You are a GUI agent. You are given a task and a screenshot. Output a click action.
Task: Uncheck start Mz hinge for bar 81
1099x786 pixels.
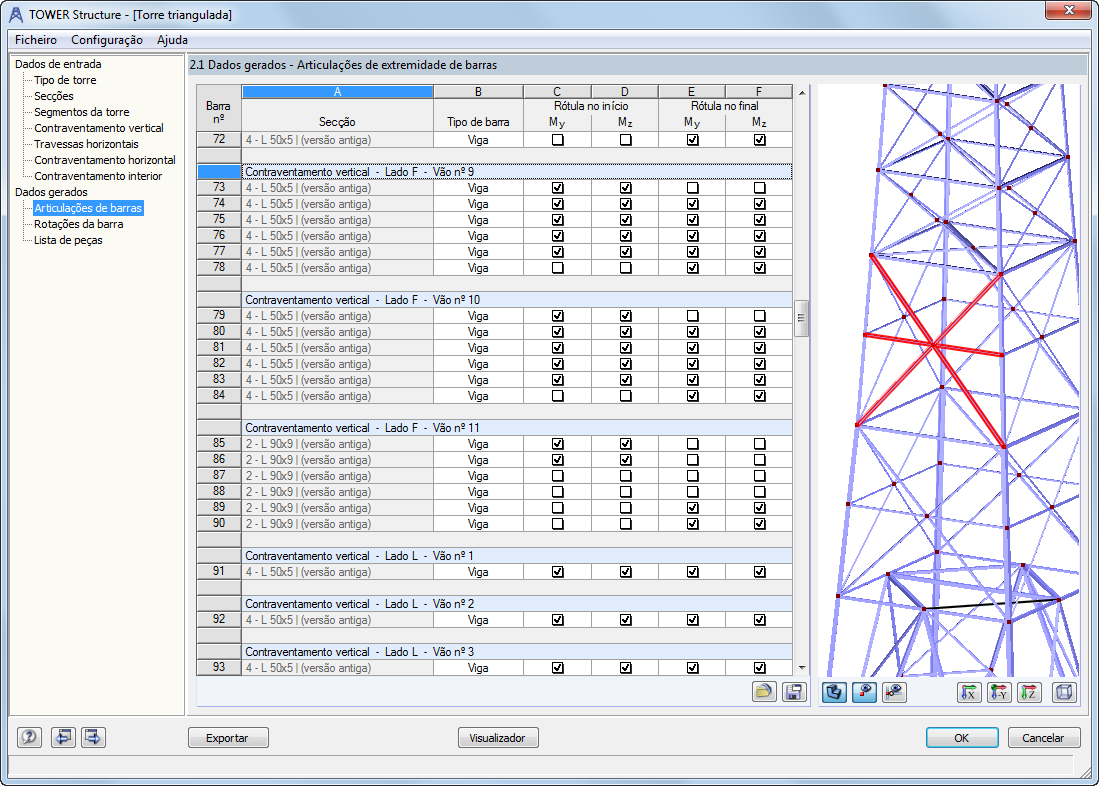(x=625, y=348)
